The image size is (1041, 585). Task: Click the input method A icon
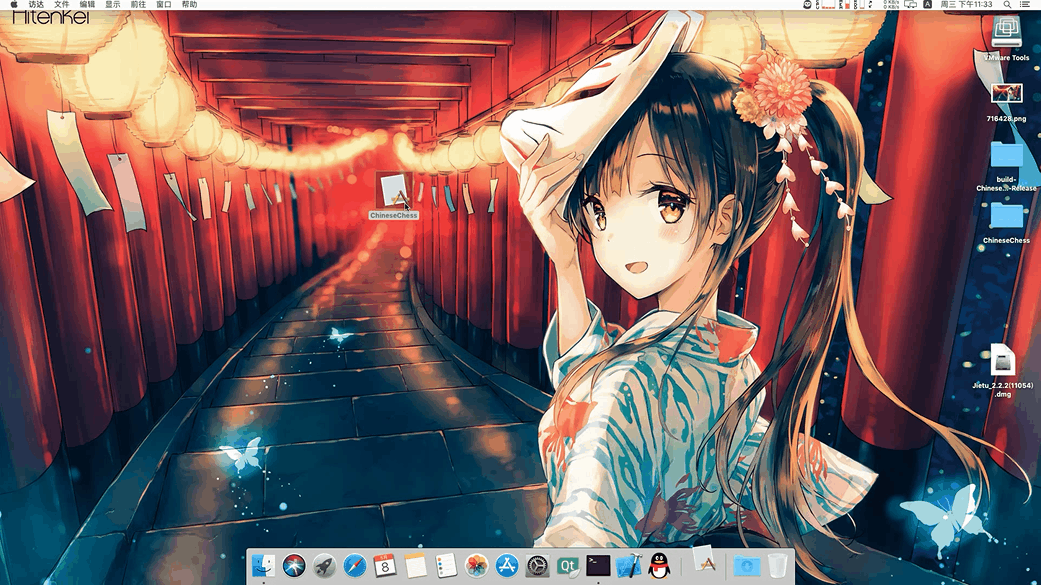(927, 5)
